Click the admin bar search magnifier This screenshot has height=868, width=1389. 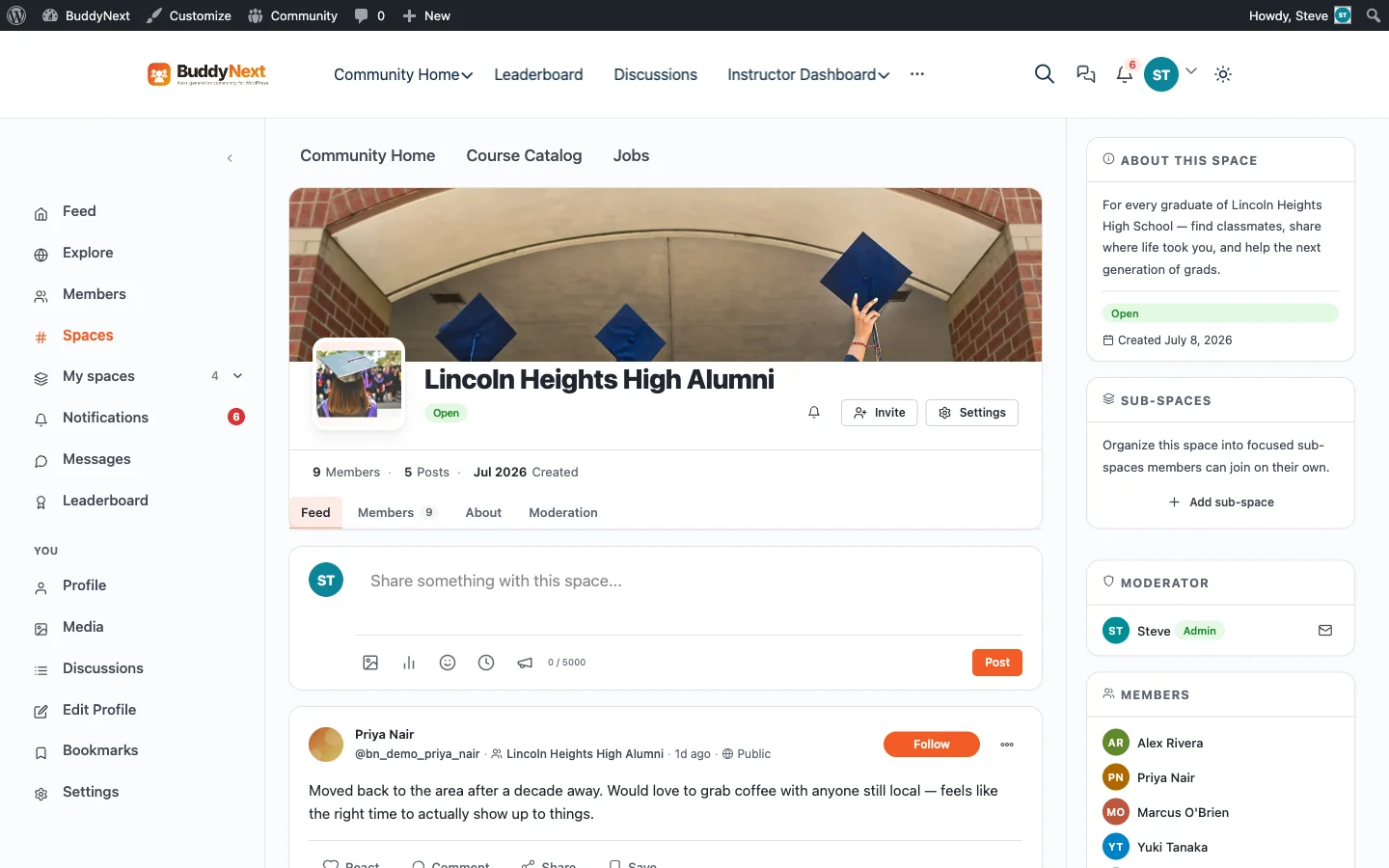coord(1373,15)
